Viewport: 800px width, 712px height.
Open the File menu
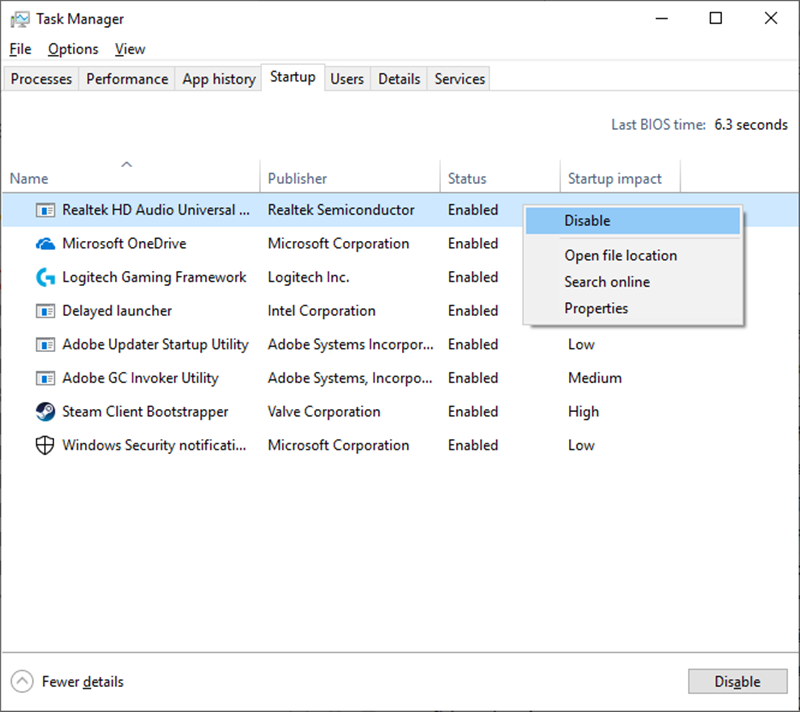click(x=20, y=49)
